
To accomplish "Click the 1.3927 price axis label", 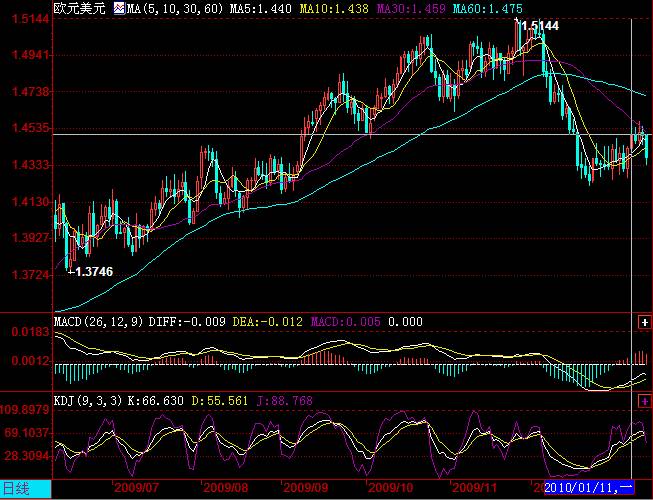I will tap(30, 238).
